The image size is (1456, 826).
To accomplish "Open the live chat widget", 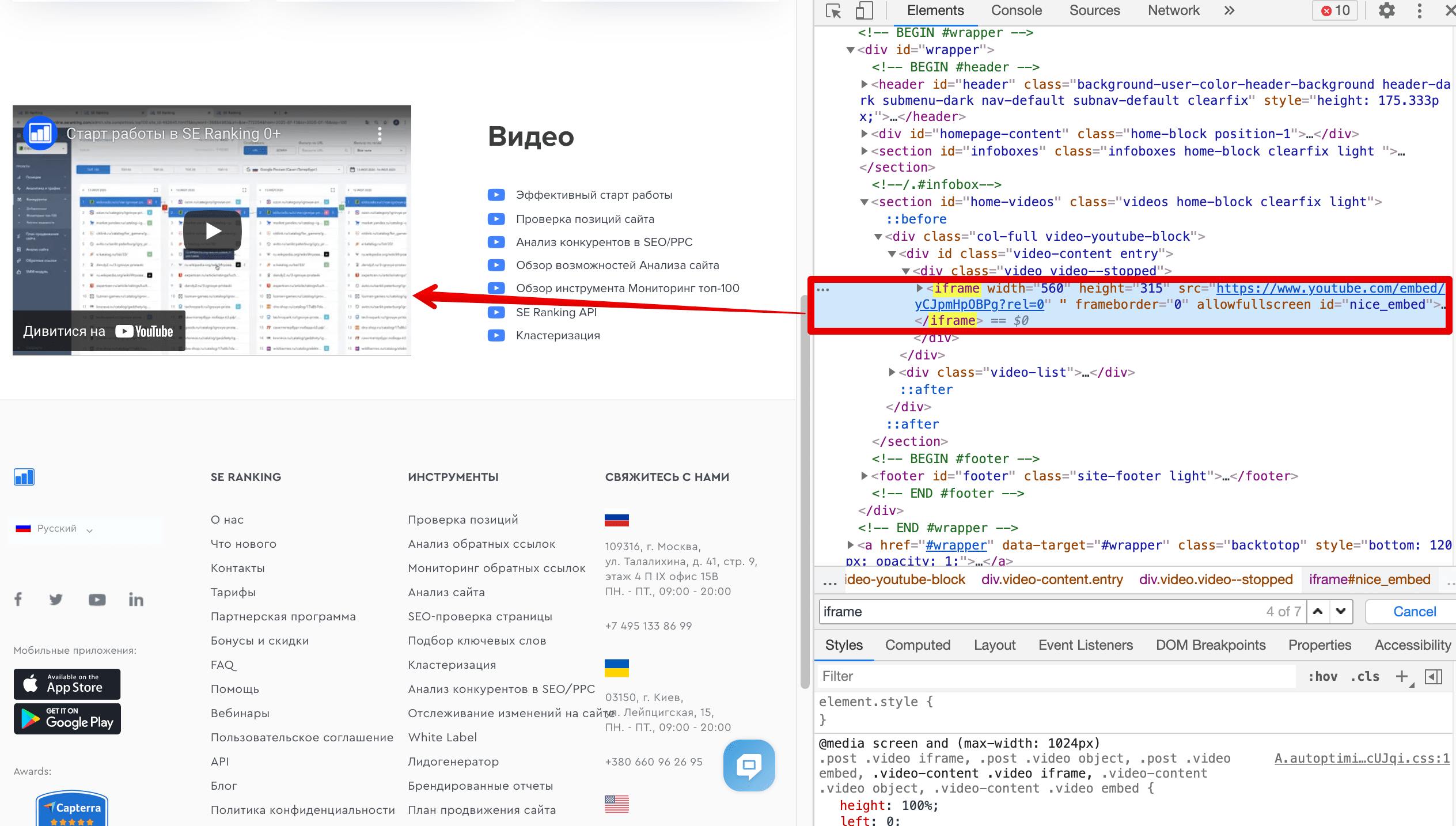I will [x=749, y=765].
